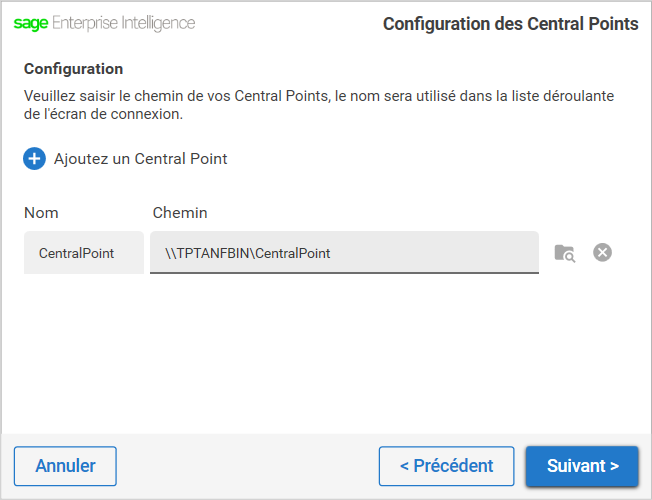Click the Veuillez saisir le chemin instruction line

319,96
